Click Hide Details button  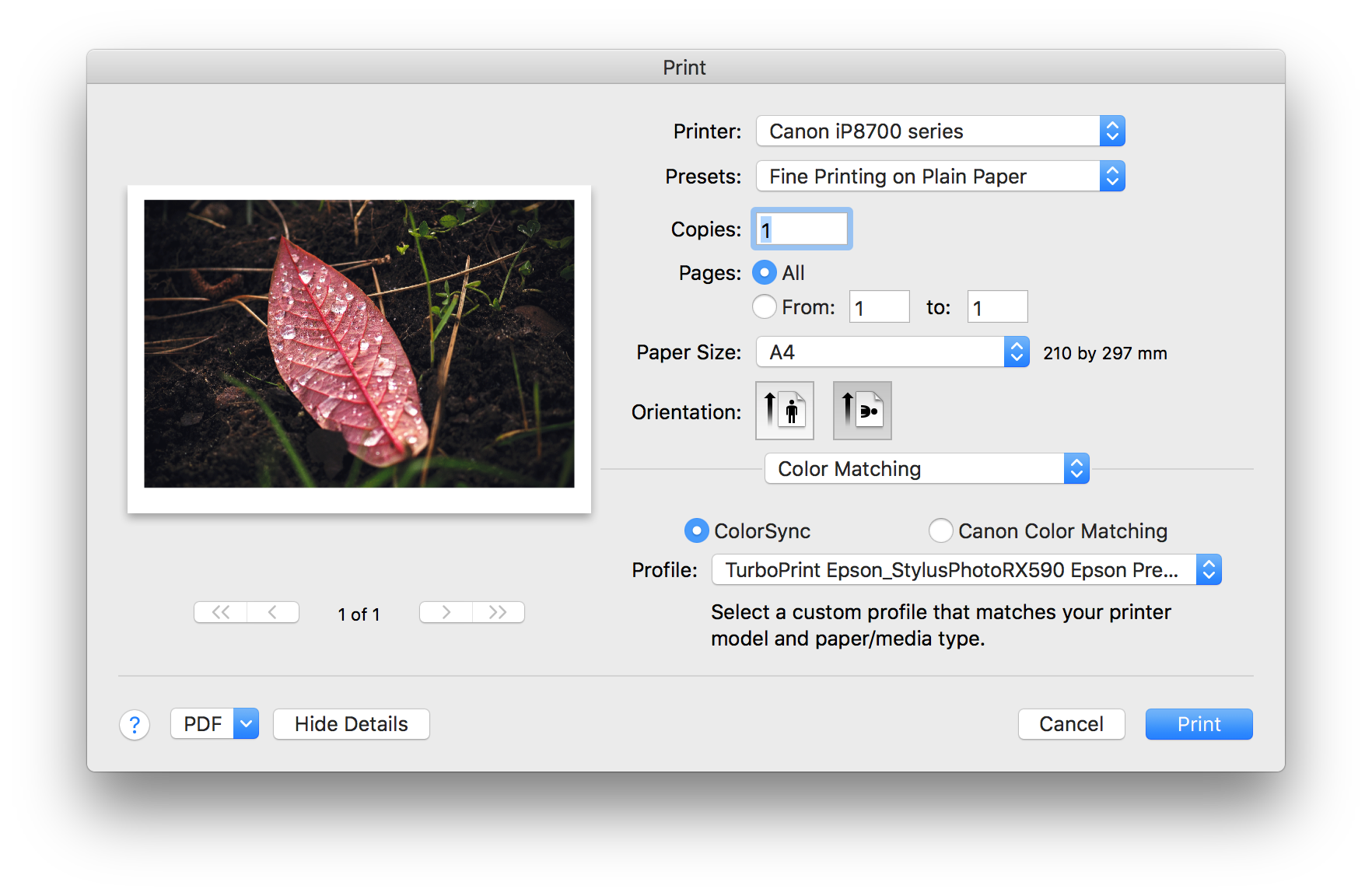(x=352, y=724)
